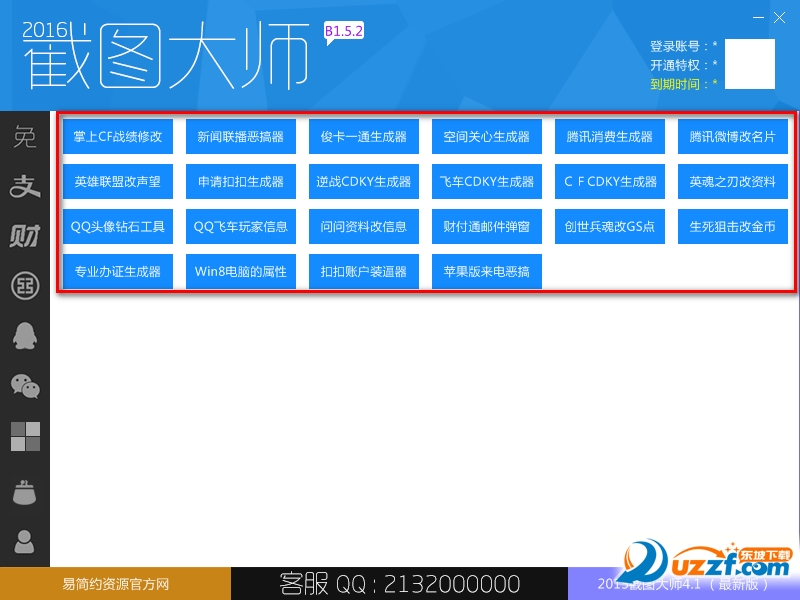Open 新闻联播恶搞器 tool

point(241,136)
